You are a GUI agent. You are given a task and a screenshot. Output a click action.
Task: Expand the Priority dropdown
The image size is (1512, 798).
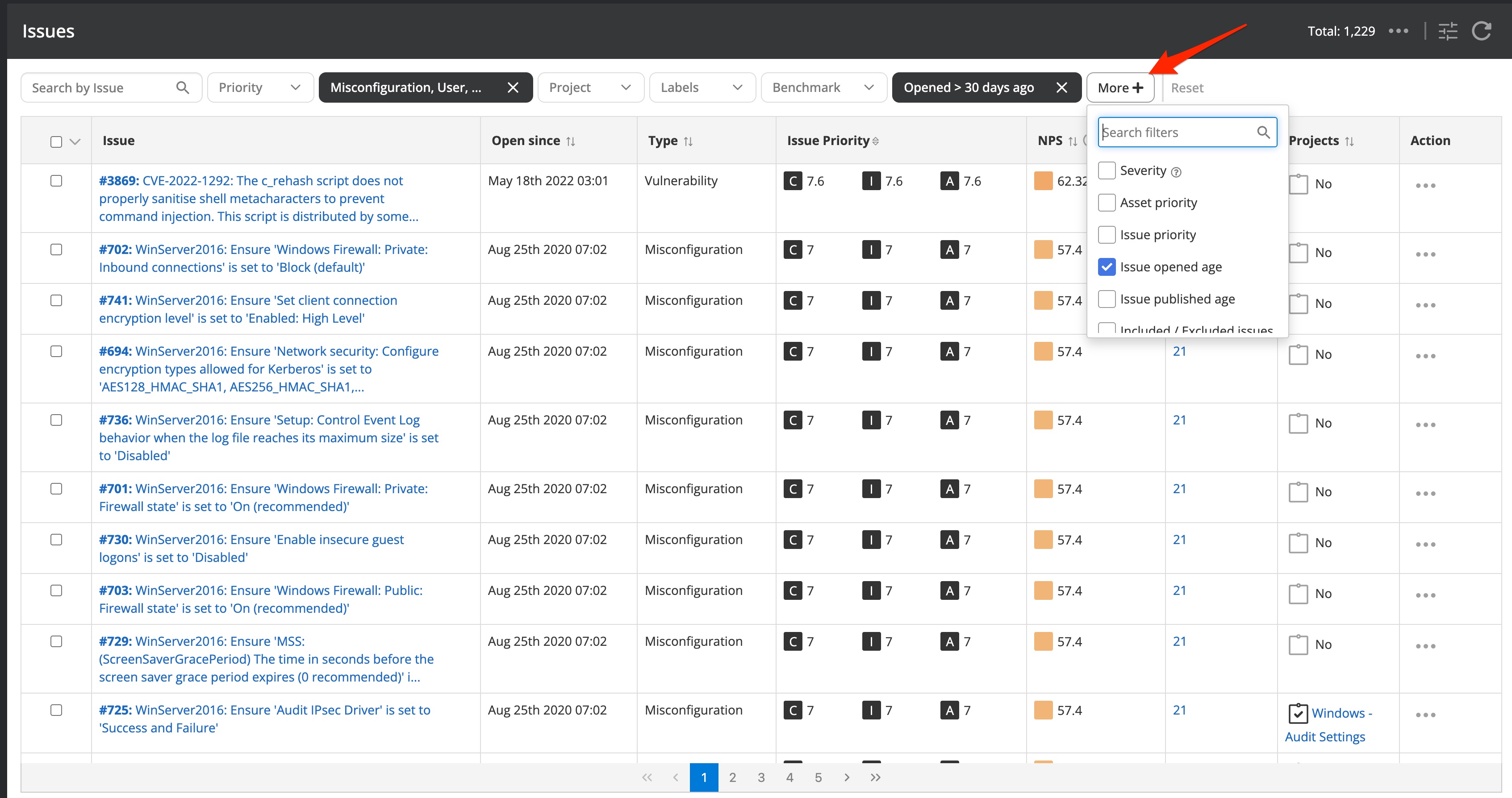(x=260, y=87)
